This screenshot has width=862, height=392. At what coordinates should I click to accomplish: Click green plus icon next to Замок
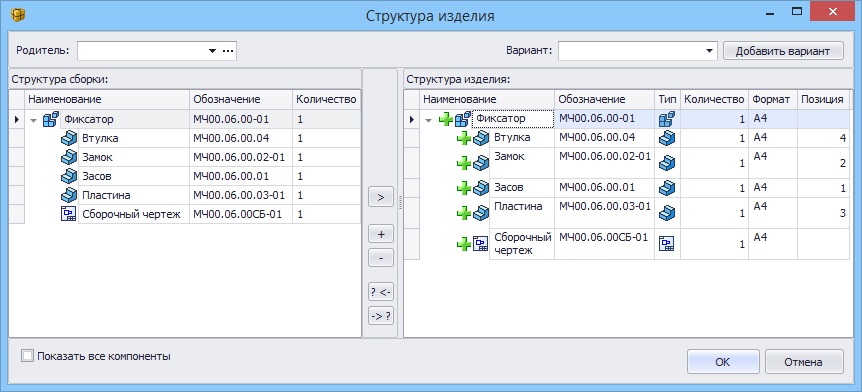464,163
